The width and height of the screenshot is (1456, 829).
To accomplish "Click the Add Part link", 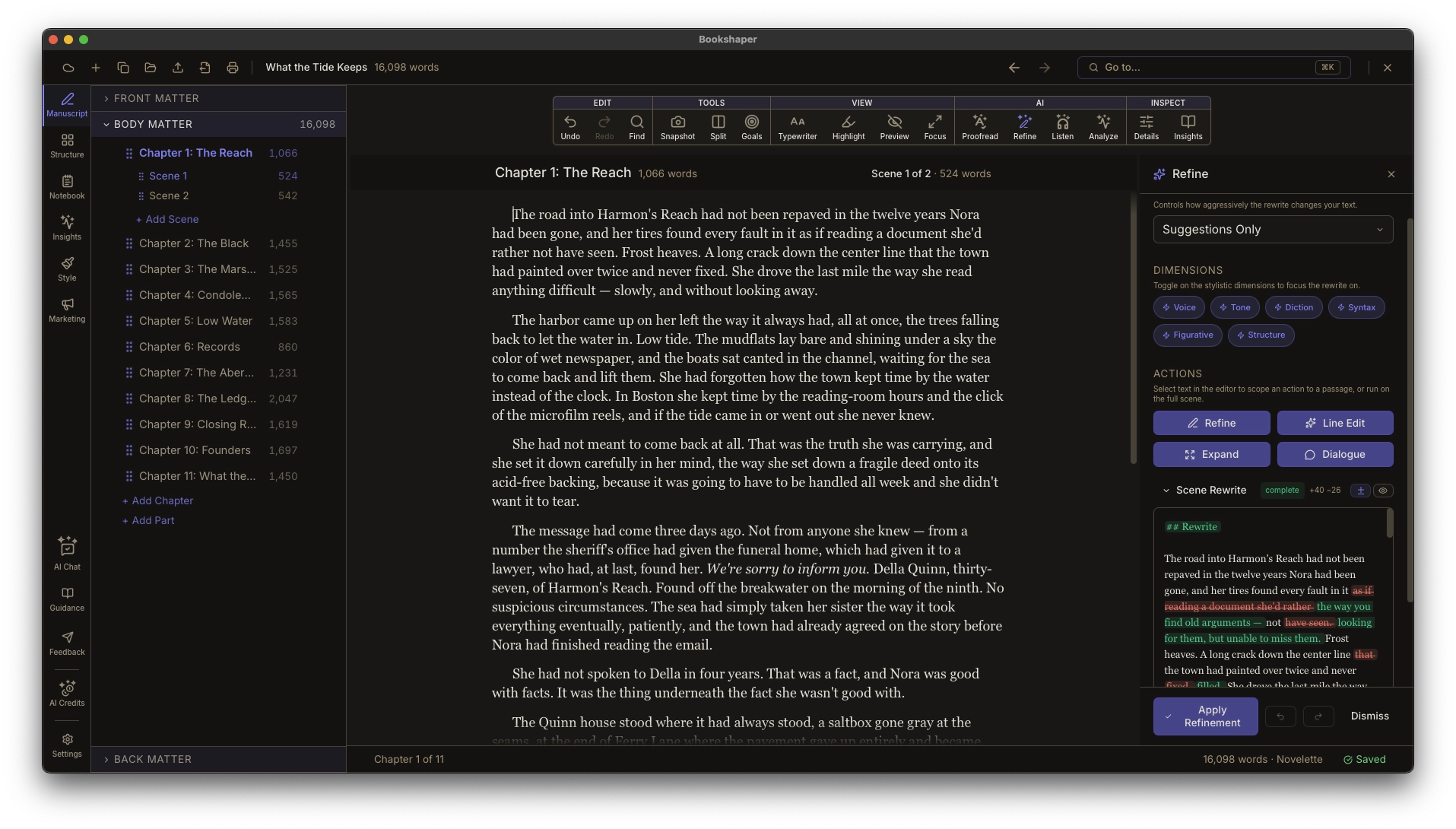I will click(148, 520).
